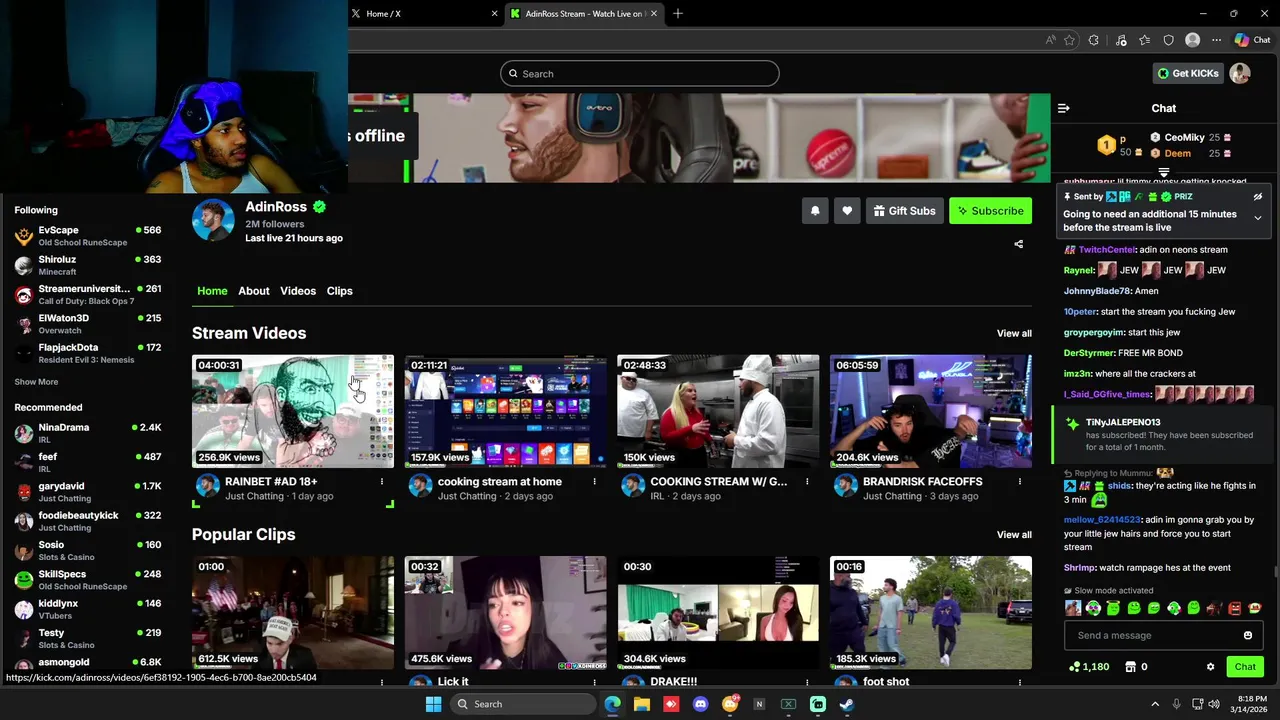Show hidden system tray icons chevron
This screenshot has width=1280, height=720.
[1155, 704]
